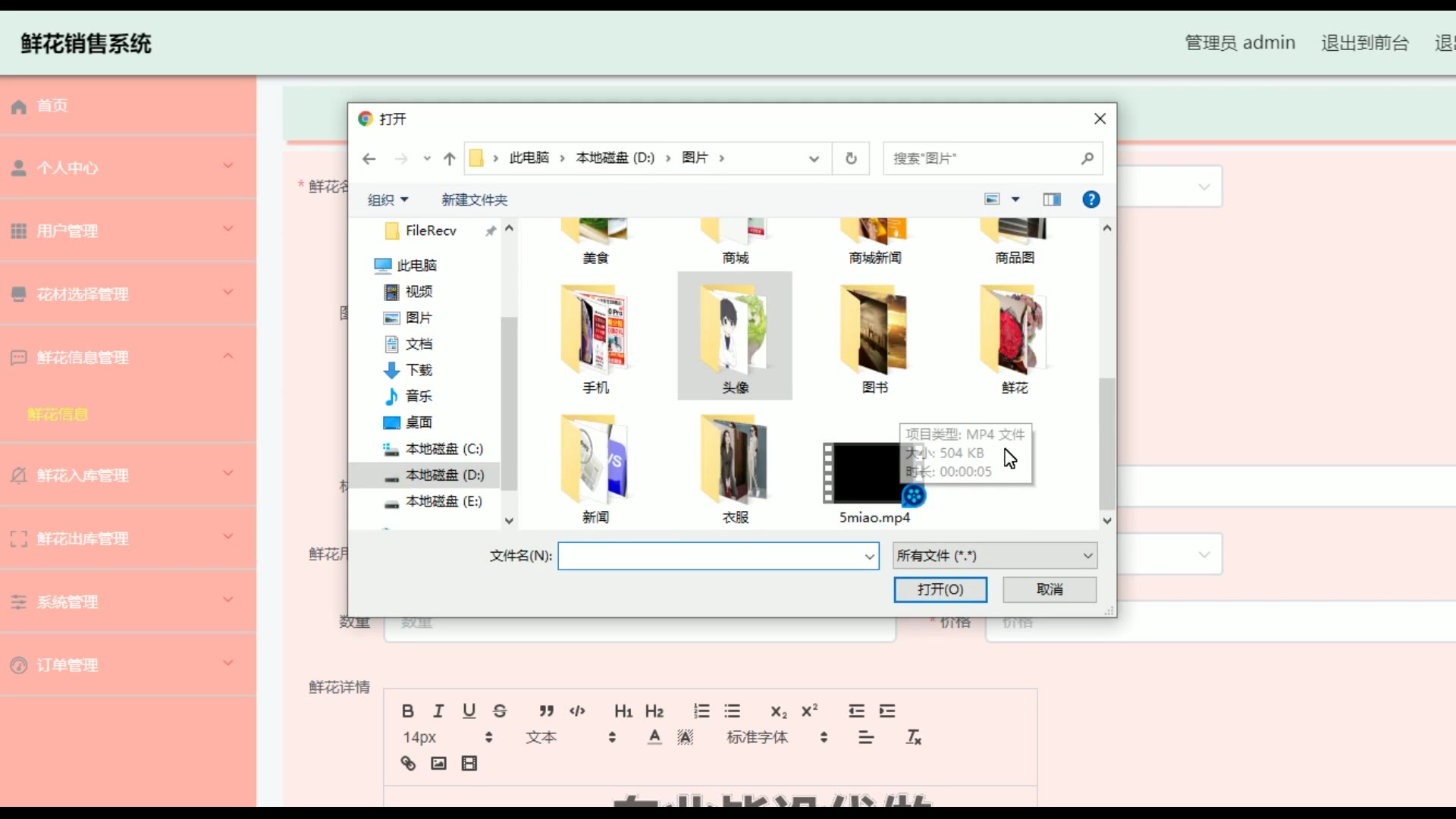
Task: Click the font color icon in the editor
Action: 654,736
